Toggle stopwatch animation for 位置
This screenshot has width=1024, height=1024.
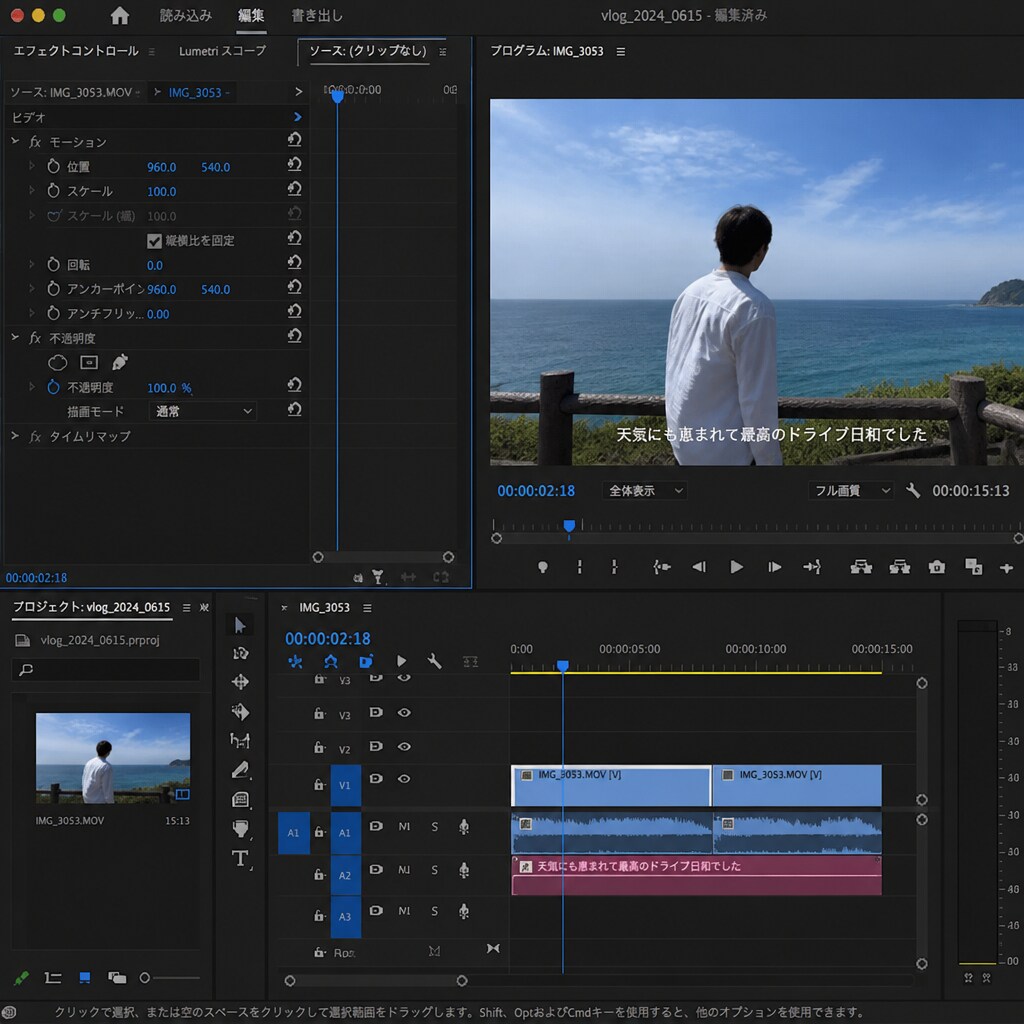pos(54,167)
